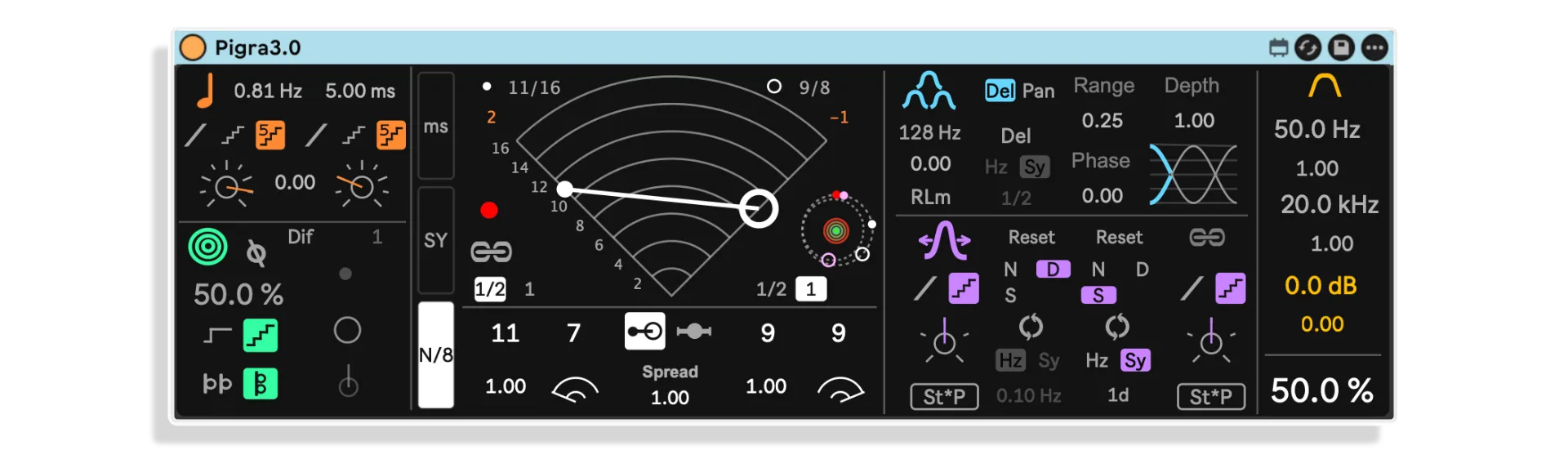
Task: Click the double-flat bb icon
Action: pyautogui.click(x=217, y=383)
